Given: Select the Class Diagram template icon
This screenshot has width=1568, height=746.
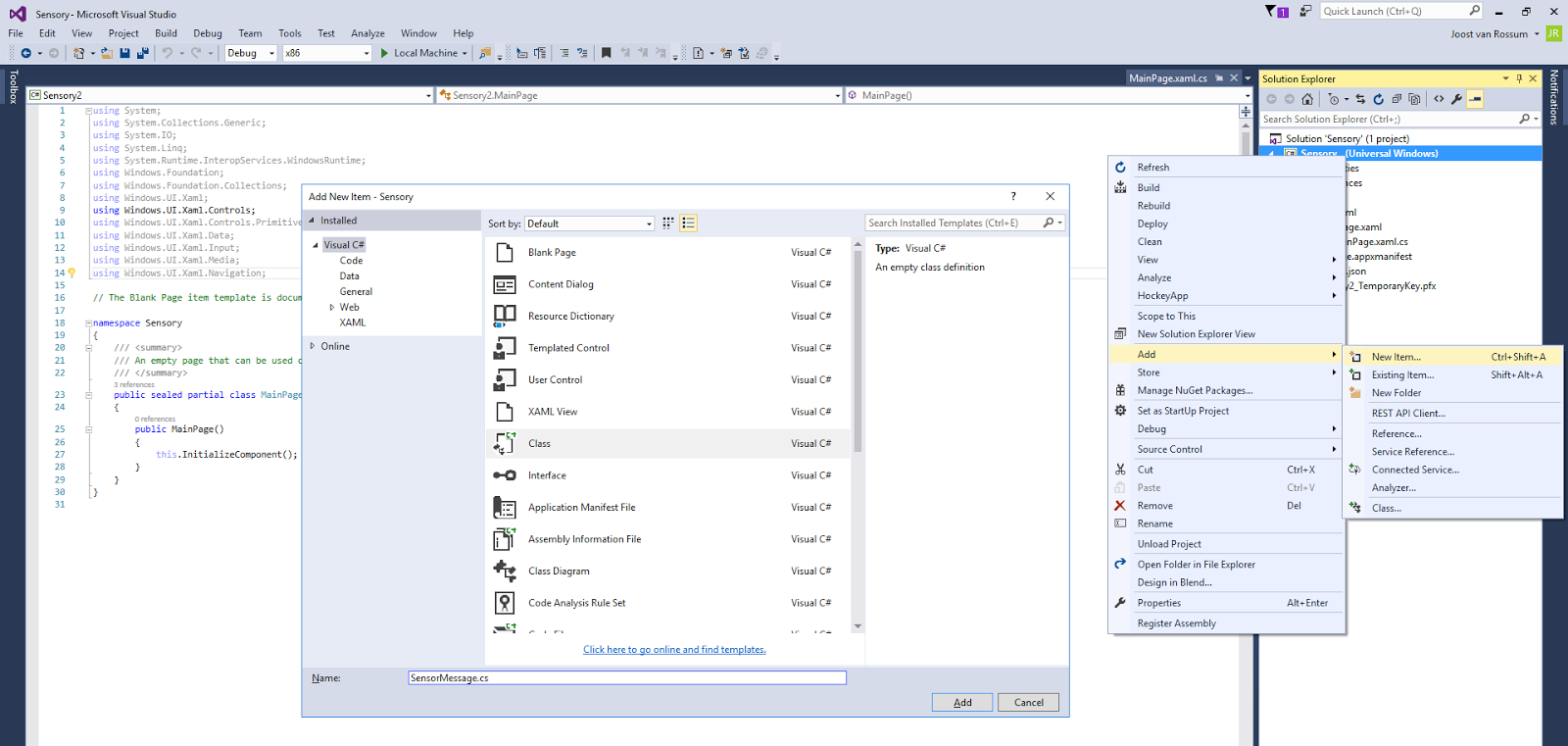Looking at the screenshot, I should tap(505, 571).
